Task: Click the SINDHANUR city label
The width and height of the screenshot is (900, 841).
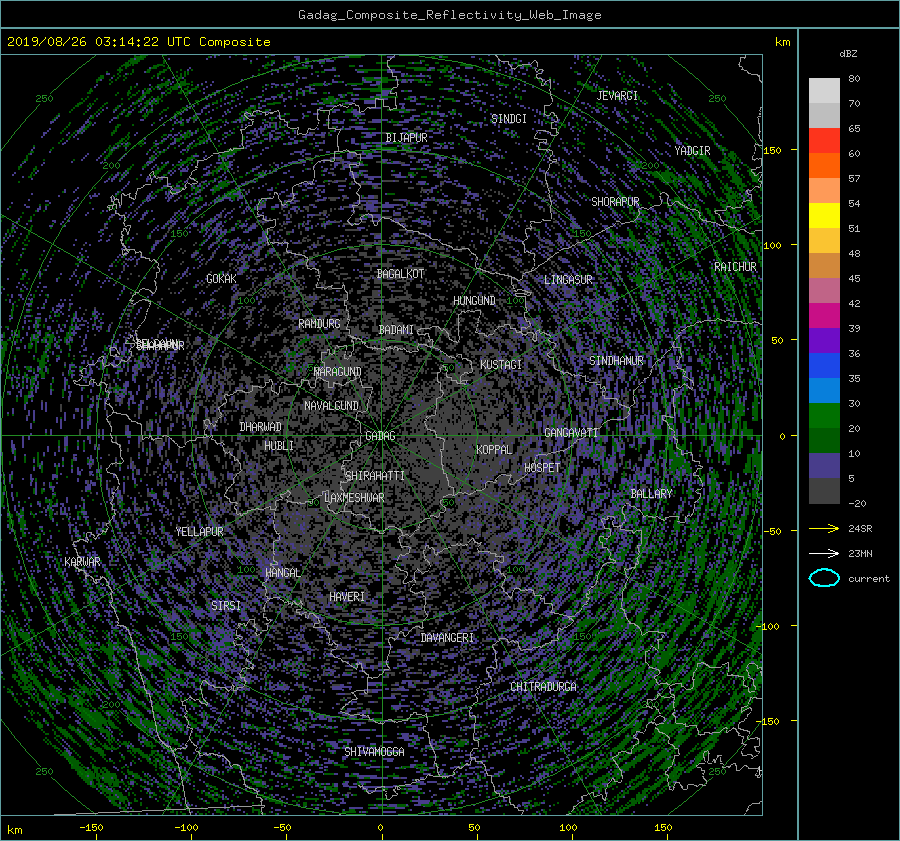Action: pyautogui.click(x=616, y=361)
